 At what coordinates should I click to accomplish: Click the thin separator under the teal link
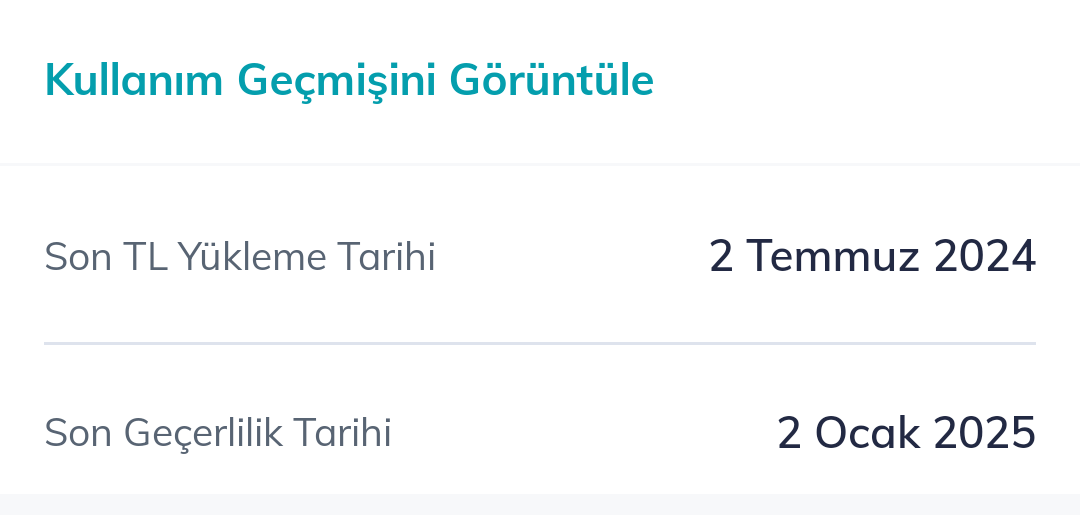540,165
